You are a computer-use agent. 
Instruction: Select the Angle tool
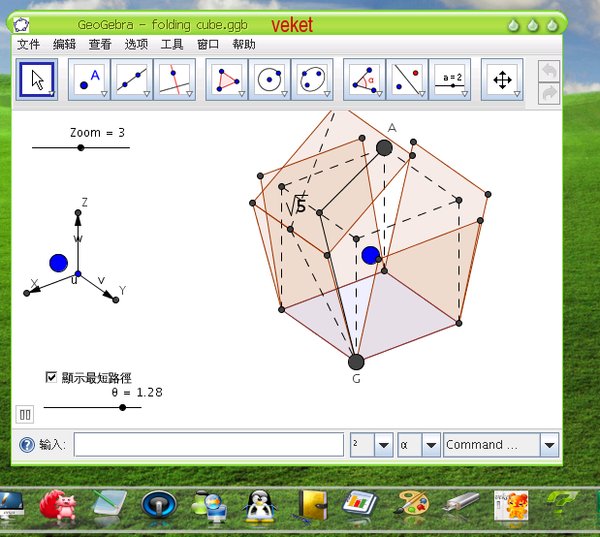(364, 80)
